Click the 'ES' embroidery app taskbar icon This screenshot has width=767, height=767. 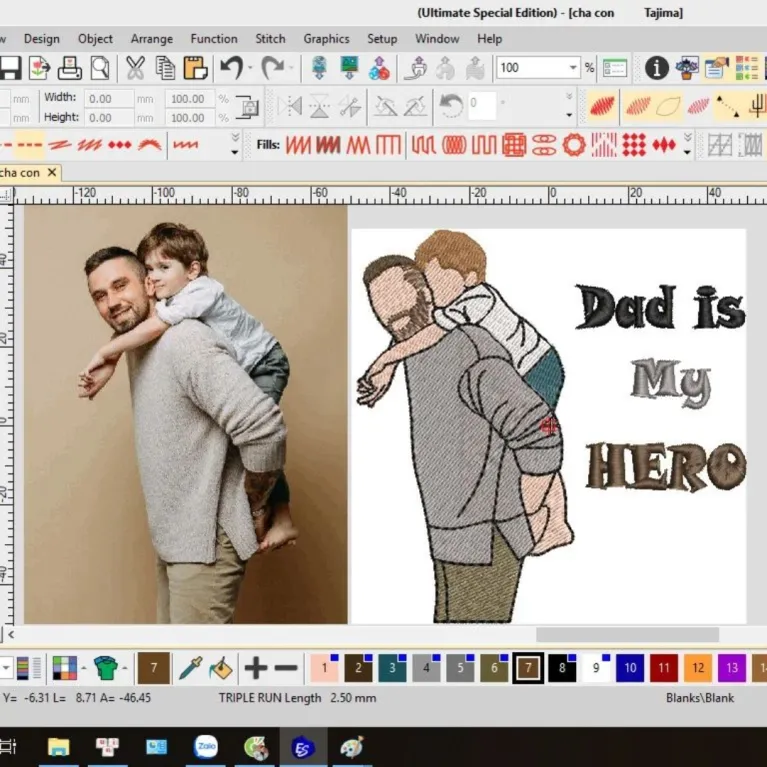pyautogui.click(x=303, y=747)
